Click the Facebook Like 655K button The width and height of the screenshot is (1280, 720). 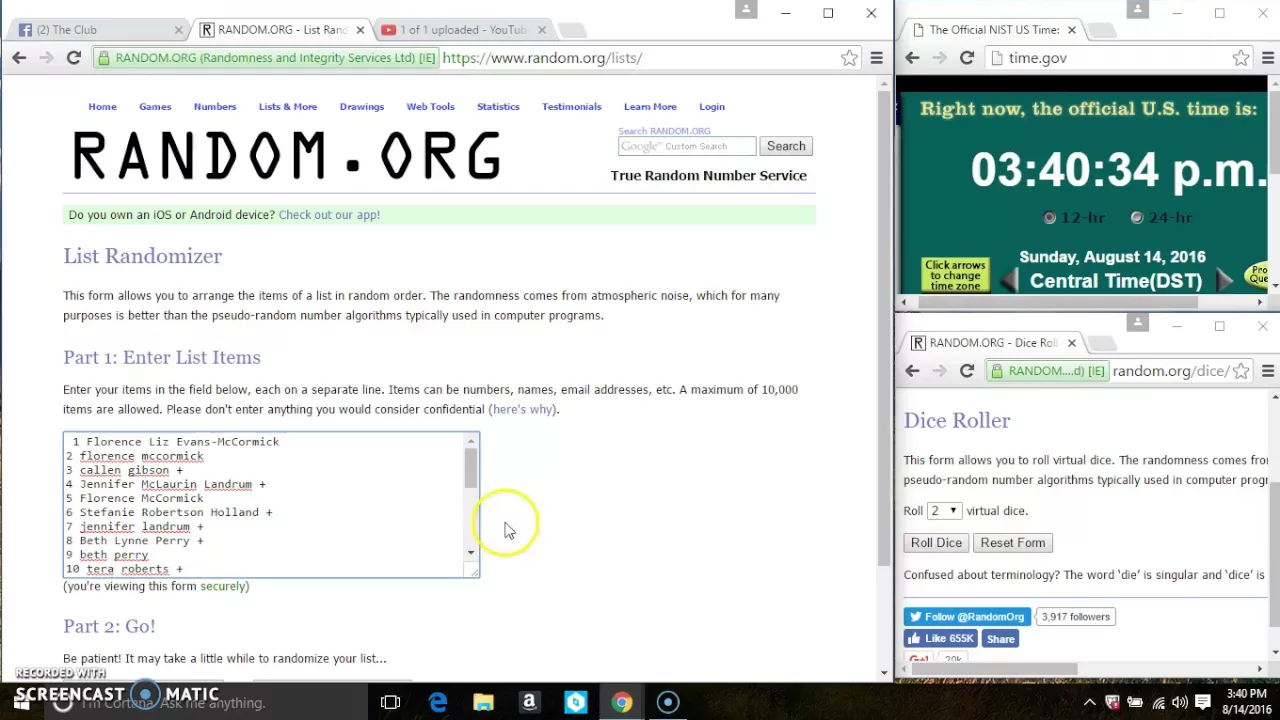pyautogui.click(x=941, y=639)
